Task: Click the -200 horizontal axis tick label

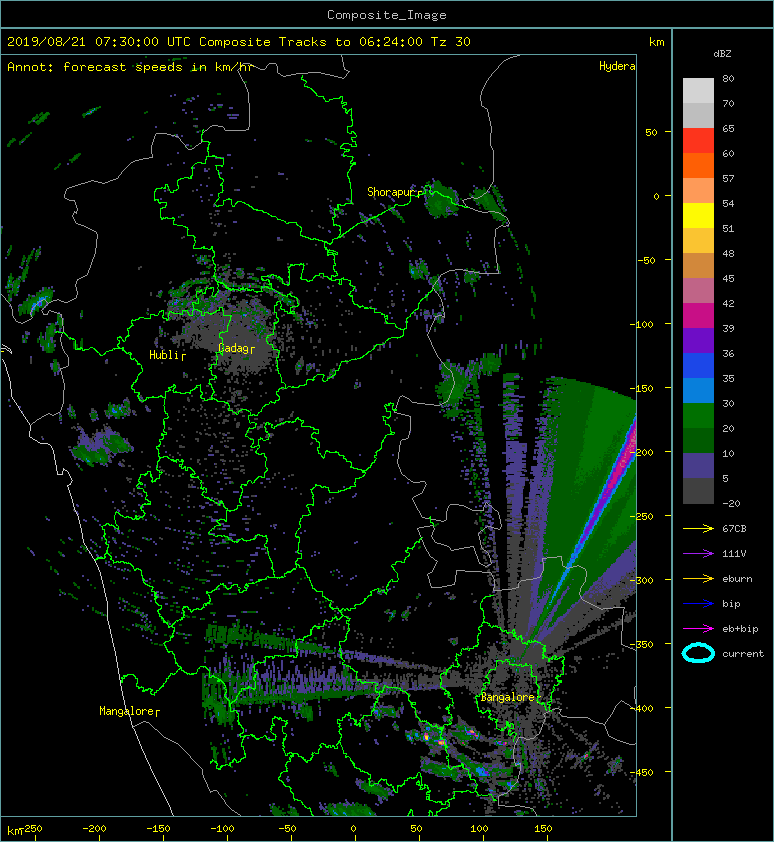Action: [95, 829]
